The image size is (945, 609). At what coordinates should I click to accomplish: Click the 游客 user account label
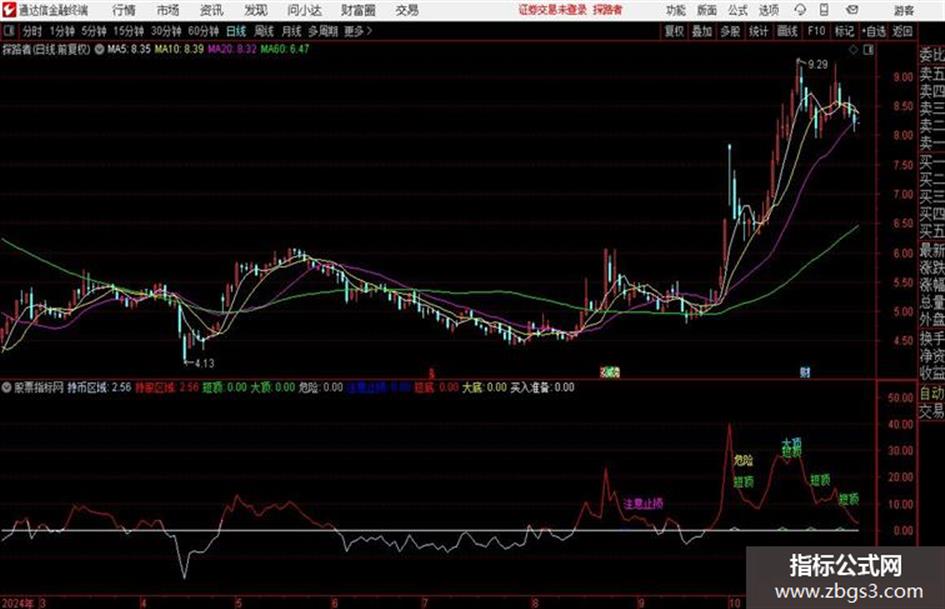tap(904, 10)
